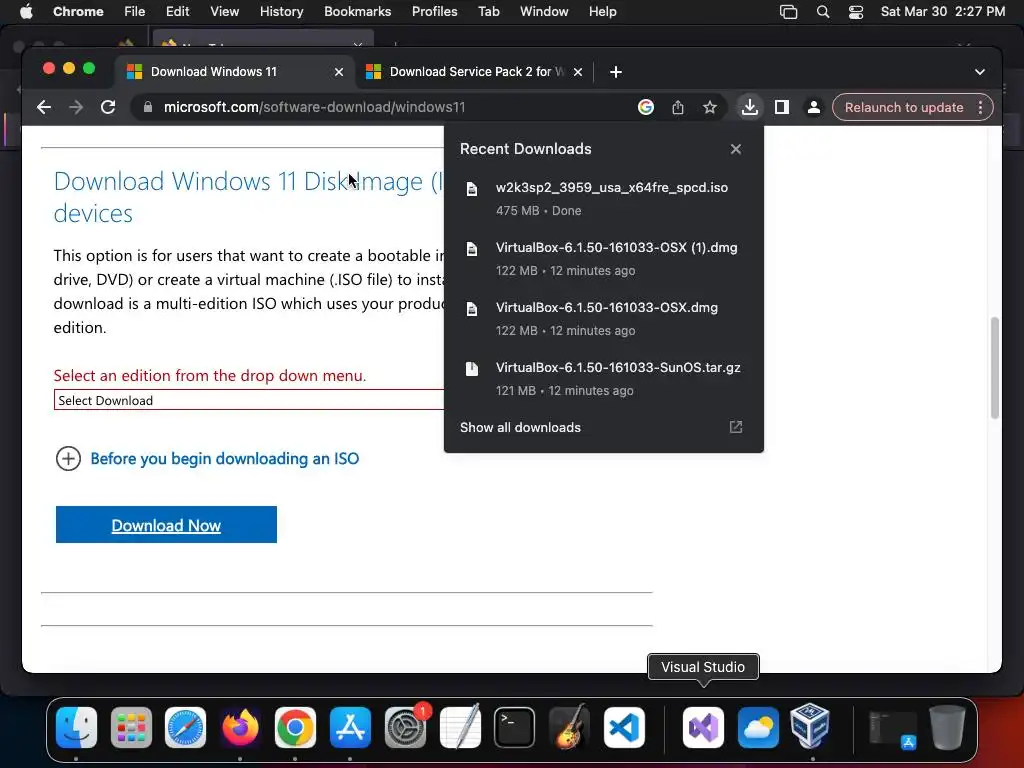1024x768 pixels.
Task: Click the page vertical scrollbar thumb
Action: 995,368
